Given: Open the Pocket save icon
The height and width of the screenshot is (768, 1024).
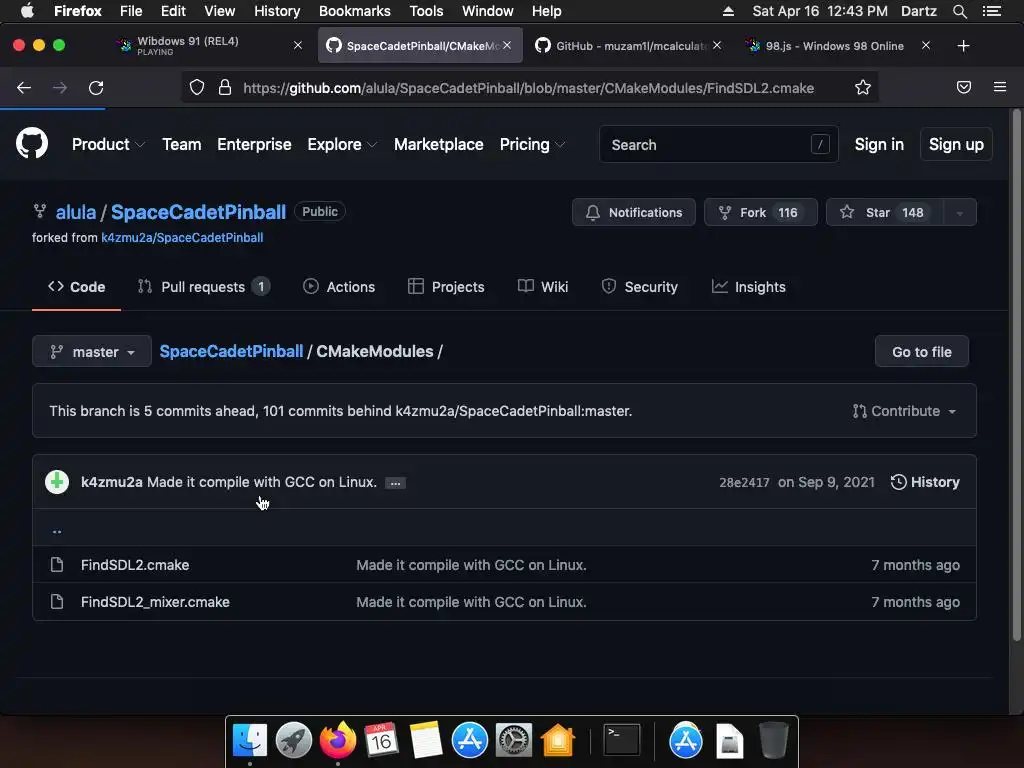Looking at the screenshot, I should click(964, 88).
